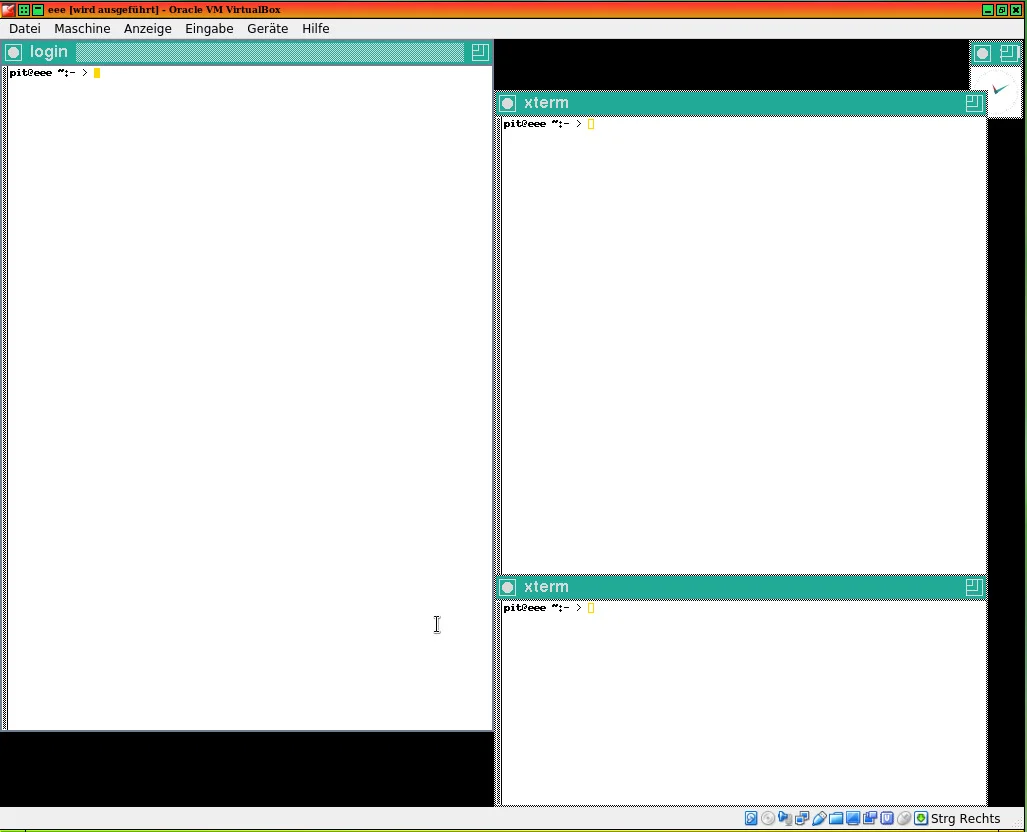The image size is (1027, 832).
Task: Iconify the lower xterm window
Action: pyautogui.click(x=508, y=587)
